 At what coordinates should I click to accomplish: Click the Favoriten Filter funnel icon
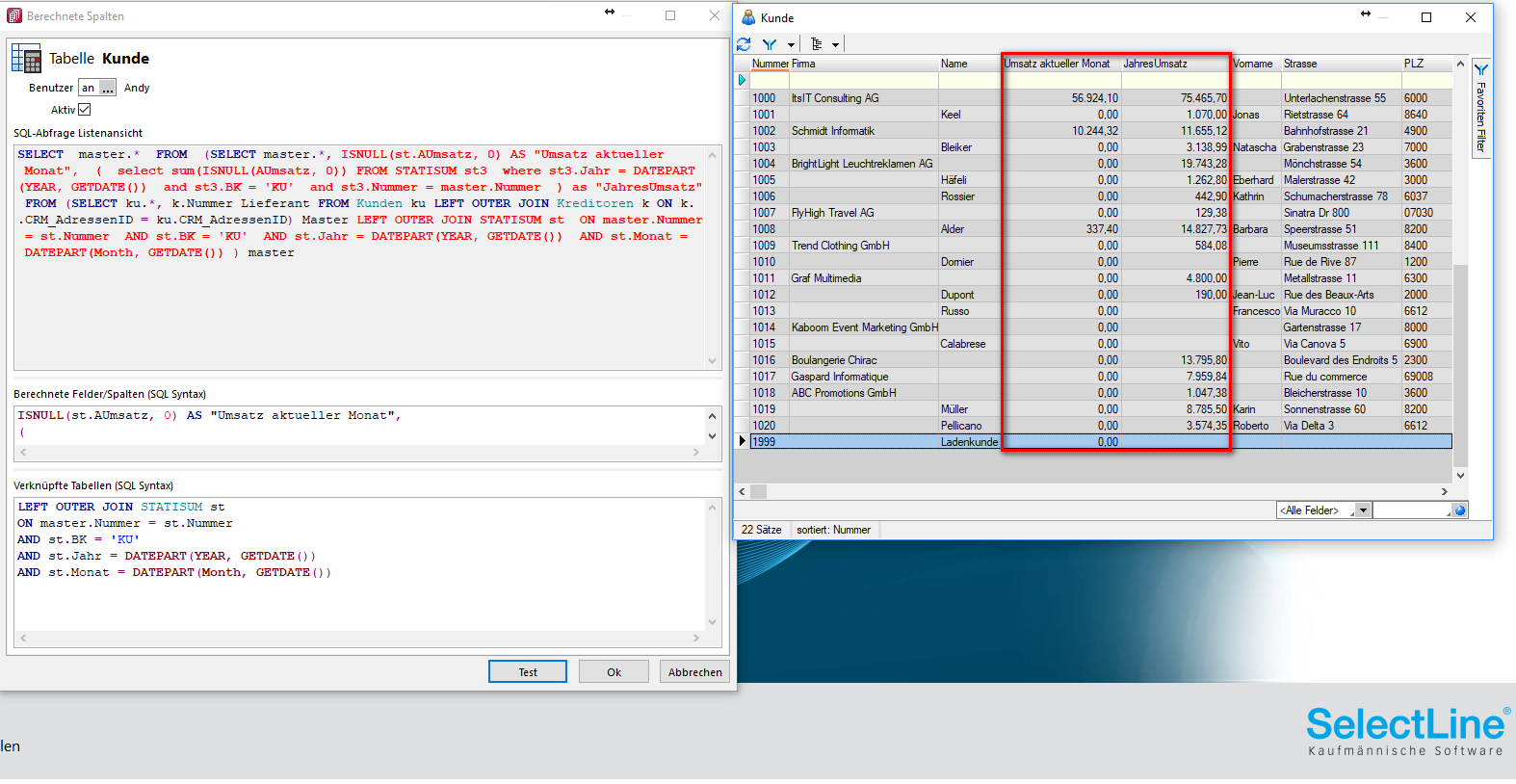point(1481,70)
